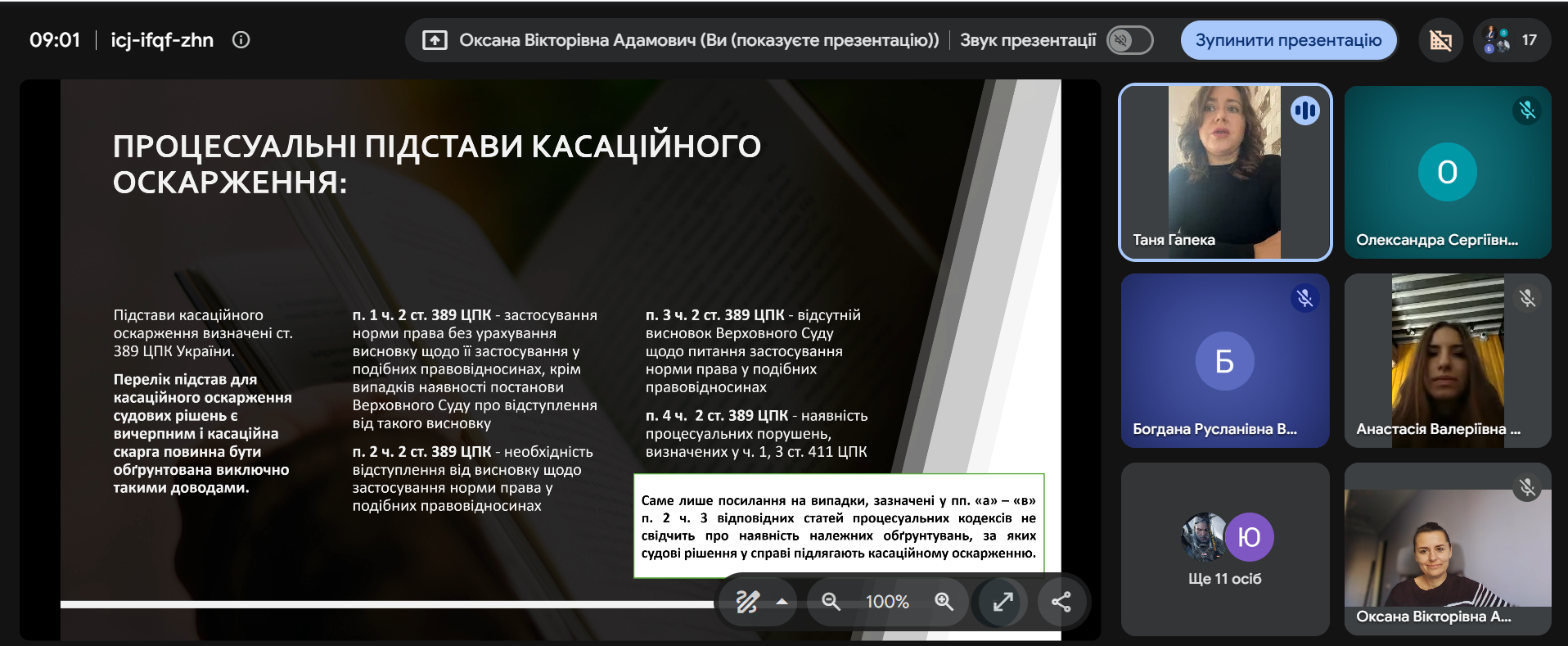Click "Зупинити презентацію" button
Viewport: 1568px width, 646px height.
tap(1288, 40)
